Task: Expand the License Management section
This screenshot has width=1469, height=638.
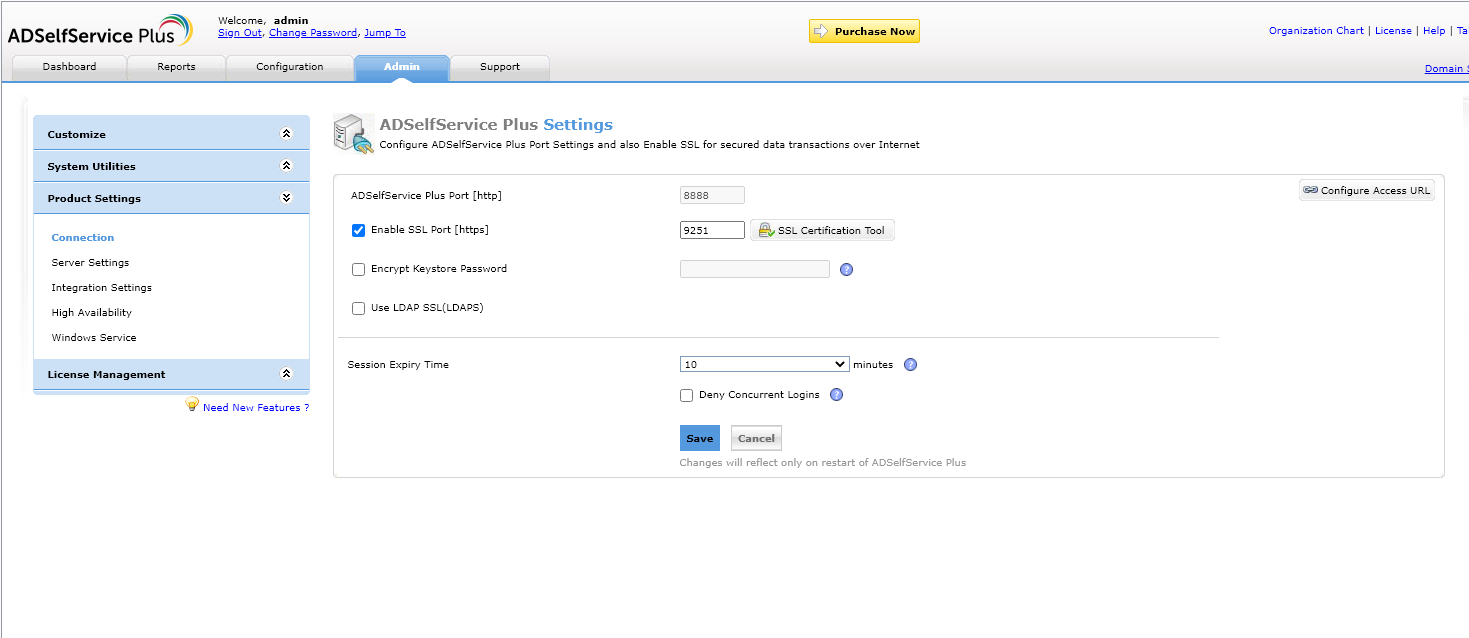Action: 286,373
